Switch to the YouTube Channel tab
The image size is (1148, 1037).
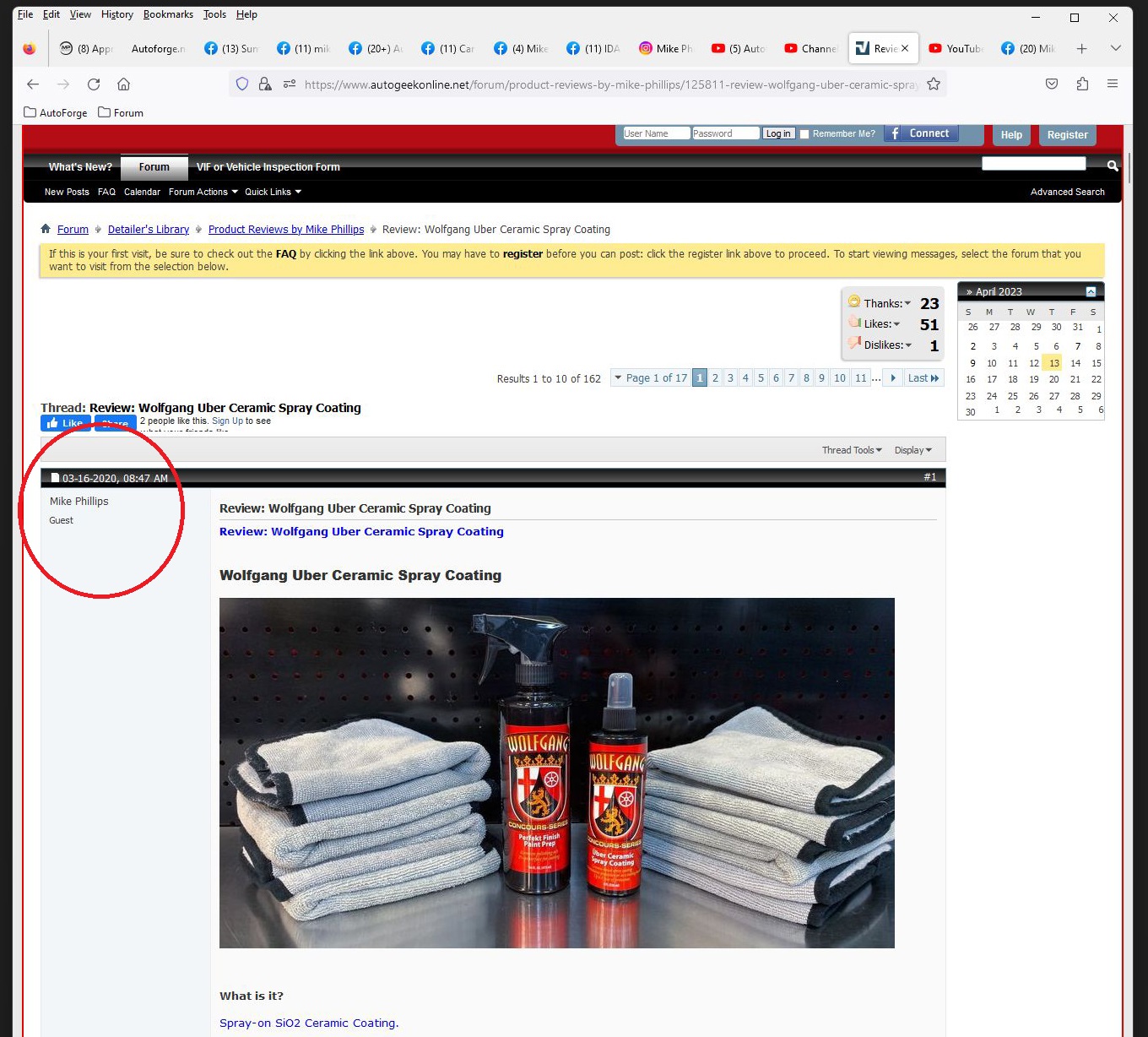810,48
